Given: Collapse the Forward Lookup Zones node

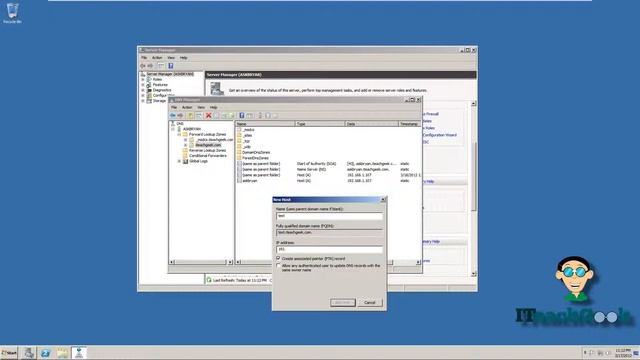Looking at the screenshot, I should tap(179, 134).
